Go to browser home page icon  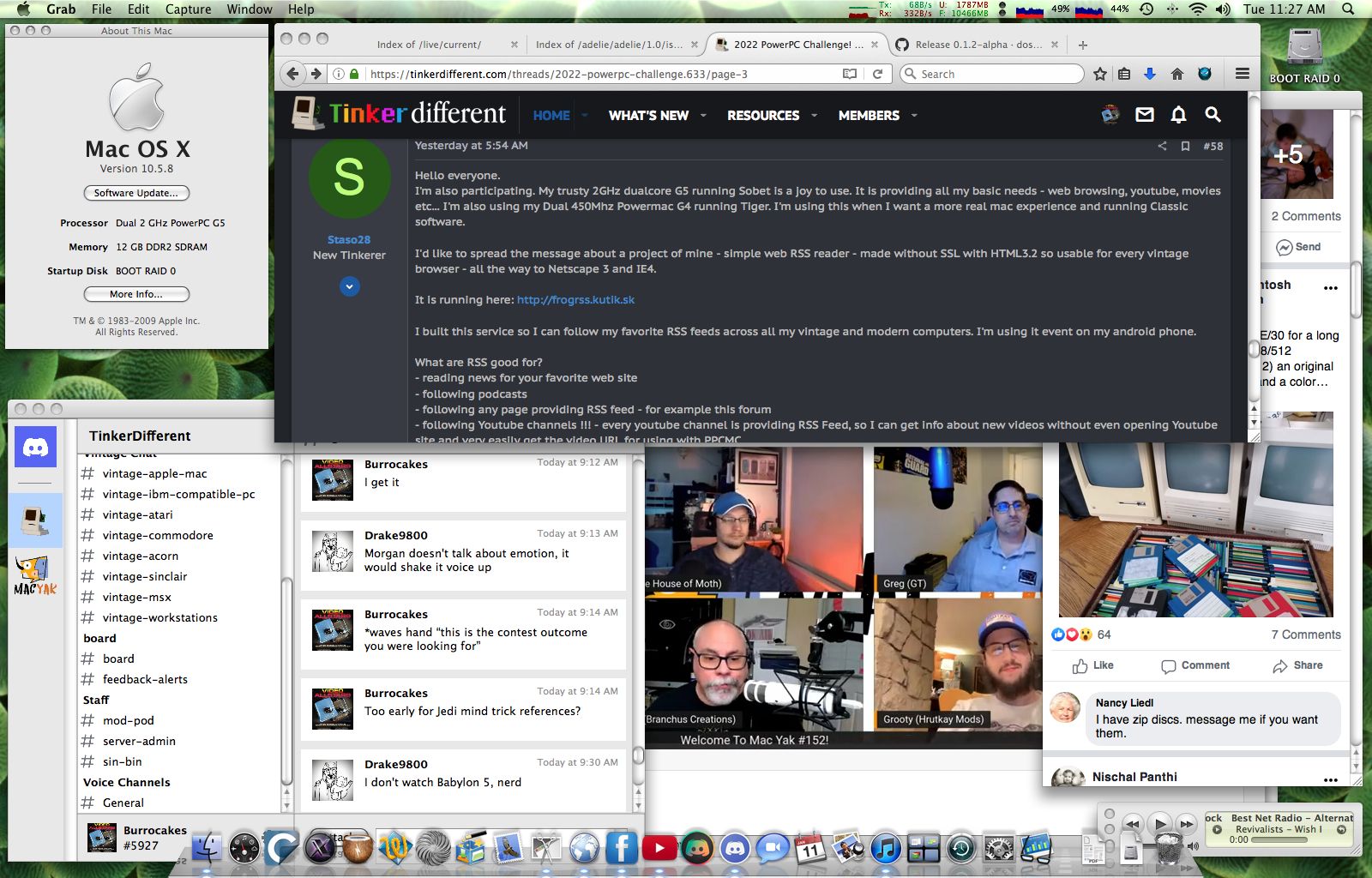(1176, 74)
